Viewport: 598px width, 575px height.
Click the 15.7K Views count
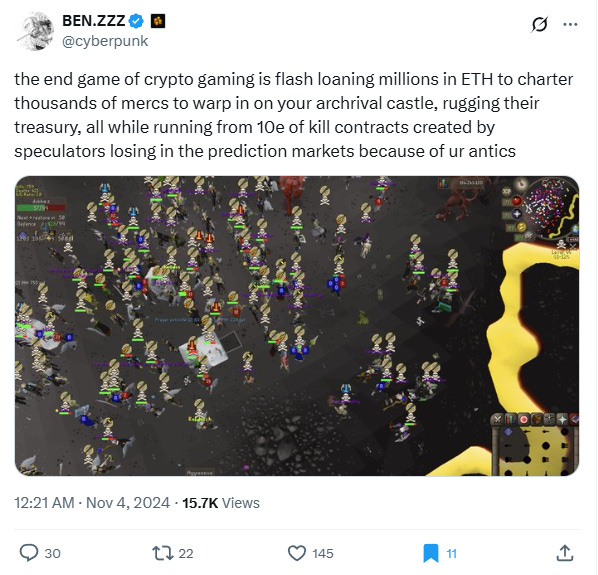click(221, 503)
